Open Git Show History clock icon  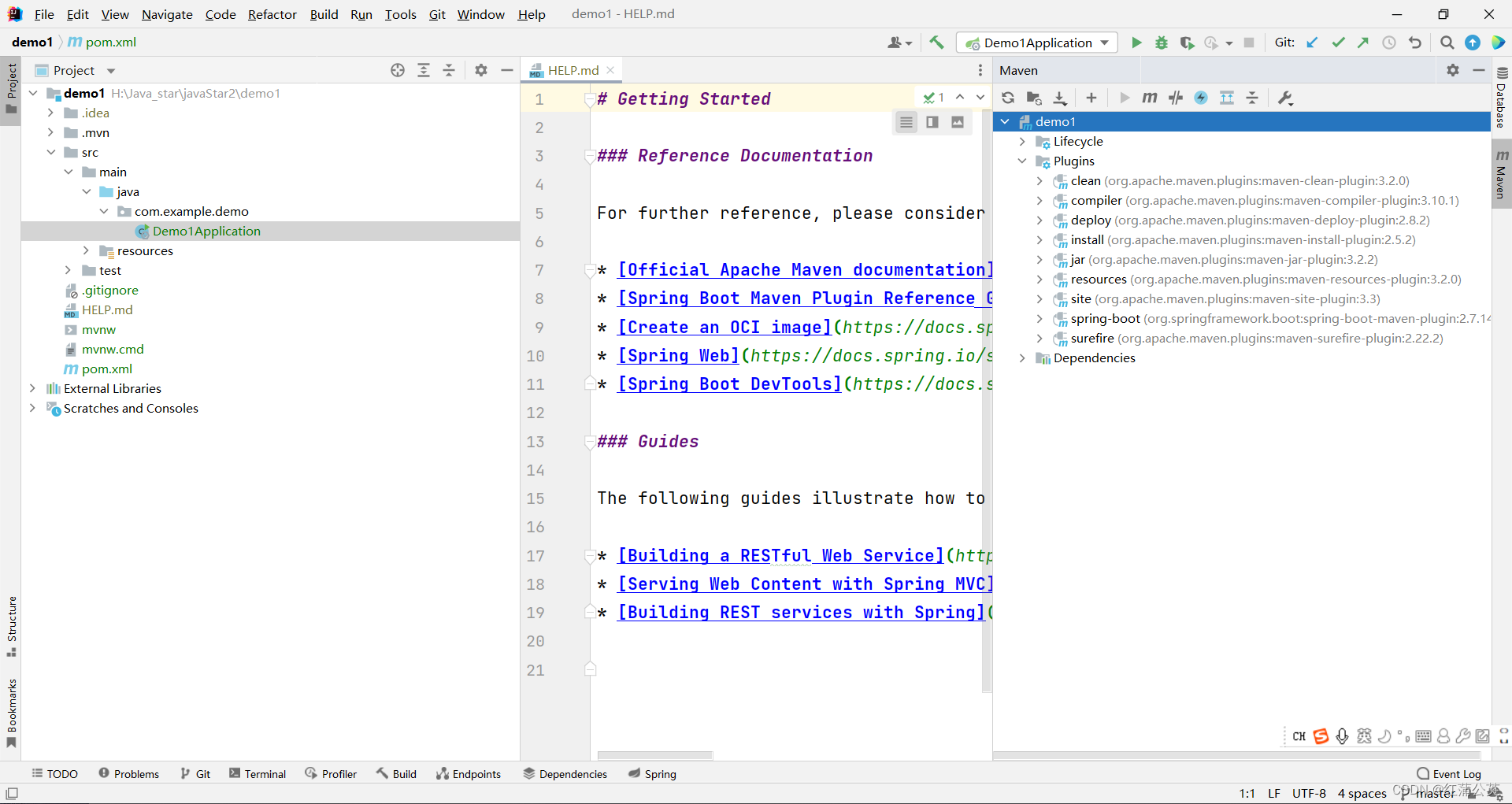[x=1389, y=43]
